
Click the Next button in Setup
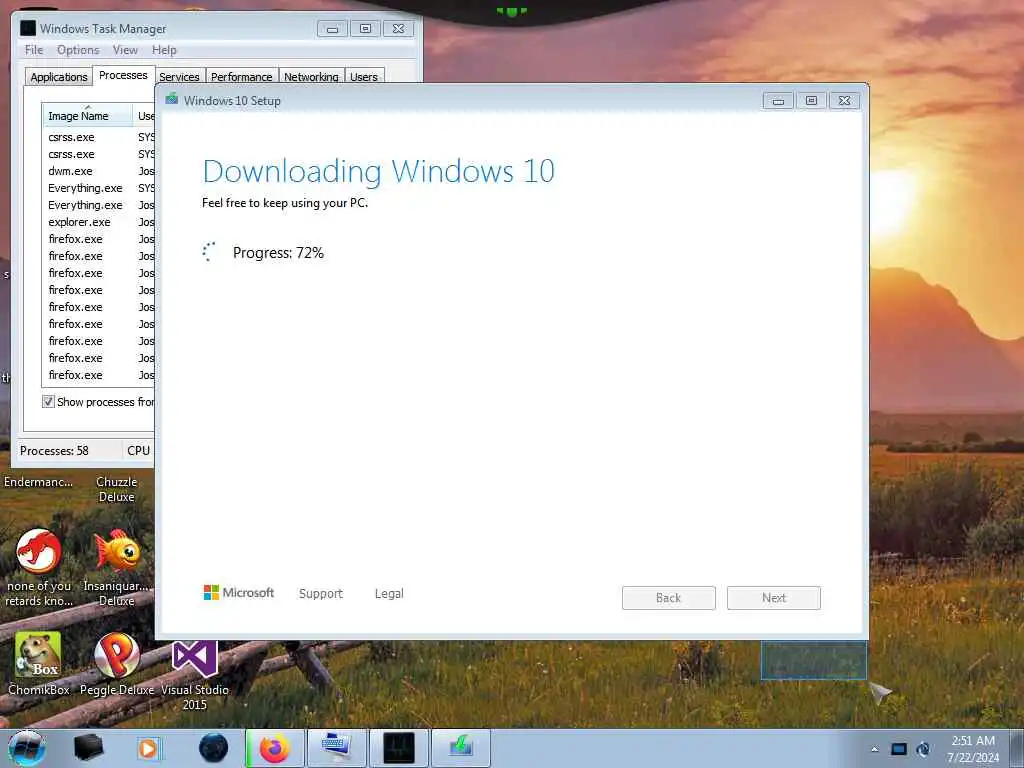(774, 598)
